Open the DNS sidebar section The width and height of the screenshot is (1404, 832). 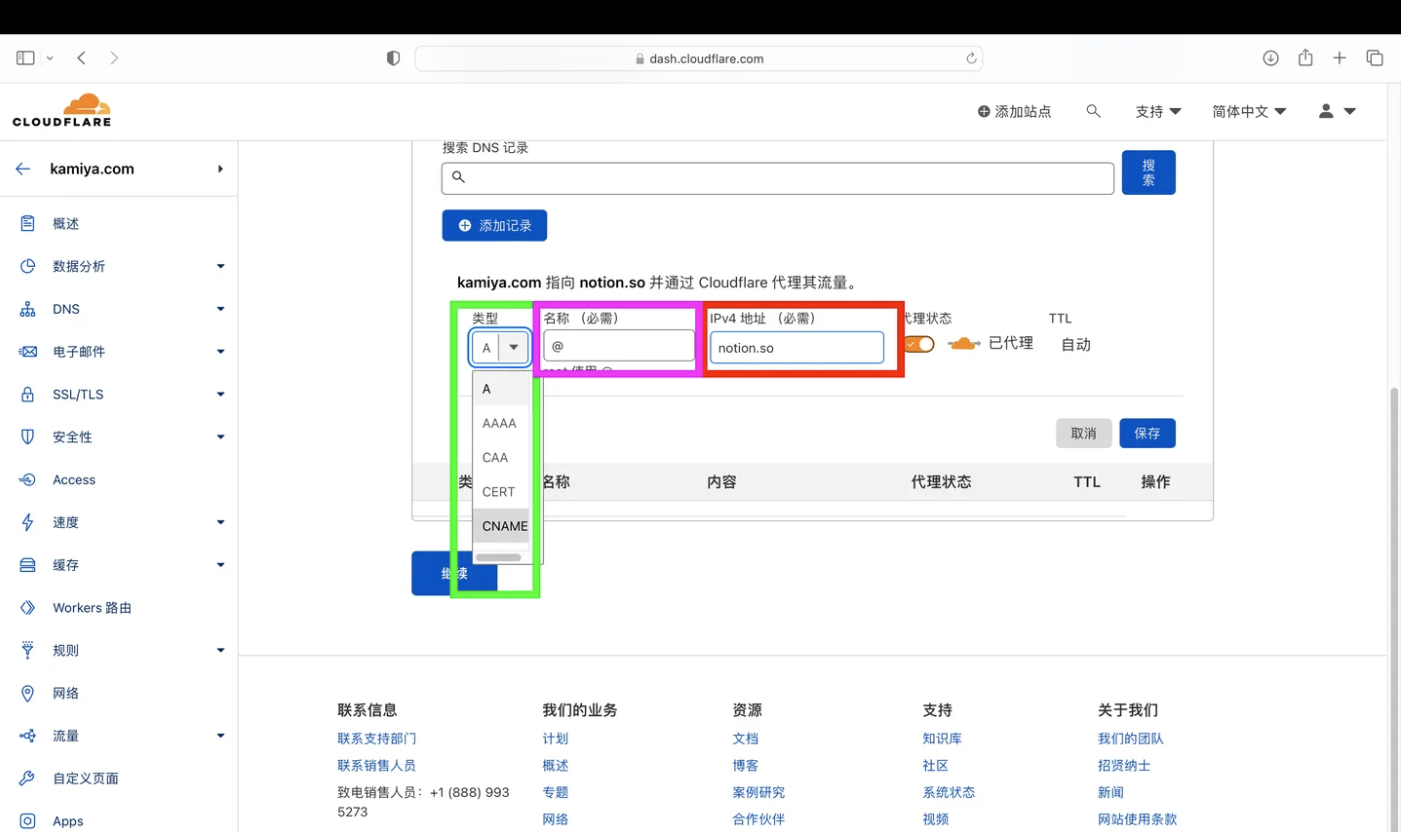[66, 309]
